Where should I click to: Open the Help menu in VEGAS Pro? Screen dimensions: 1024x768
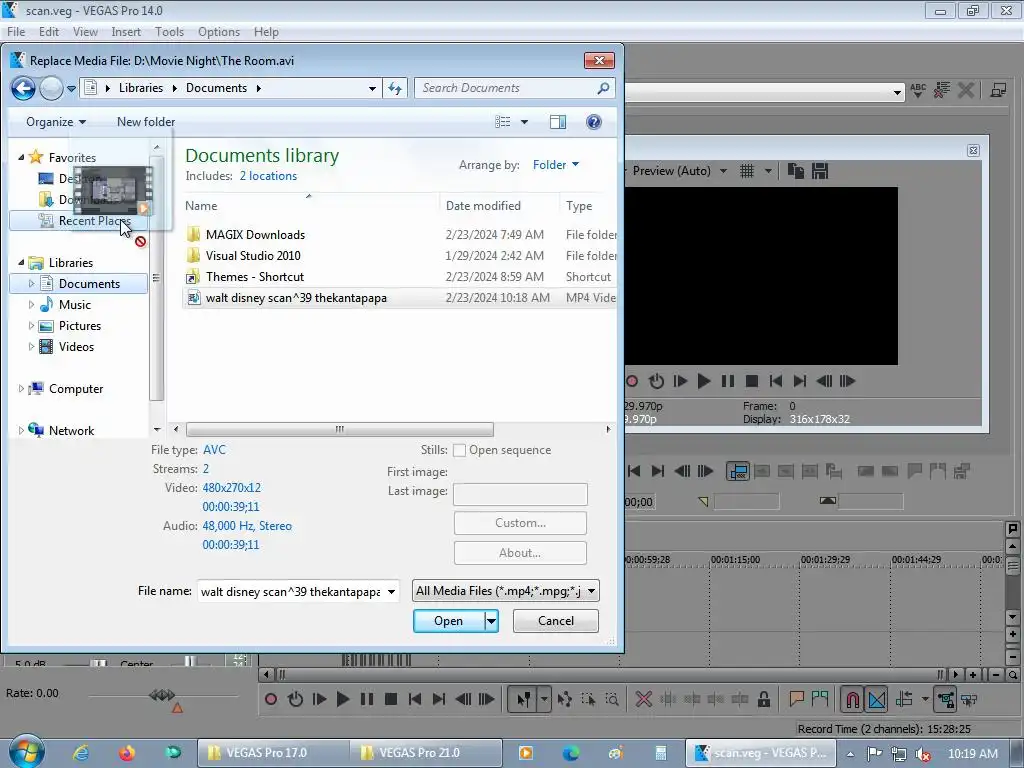266,32
